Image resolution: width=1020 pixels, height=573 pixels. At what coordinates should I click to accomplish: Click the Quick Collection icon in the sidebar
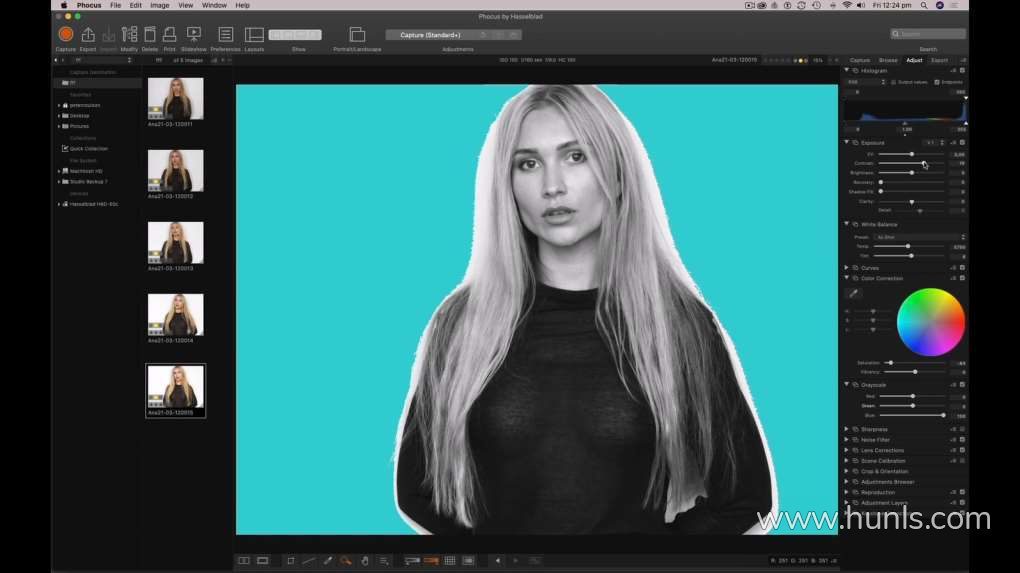click(65, 148)
